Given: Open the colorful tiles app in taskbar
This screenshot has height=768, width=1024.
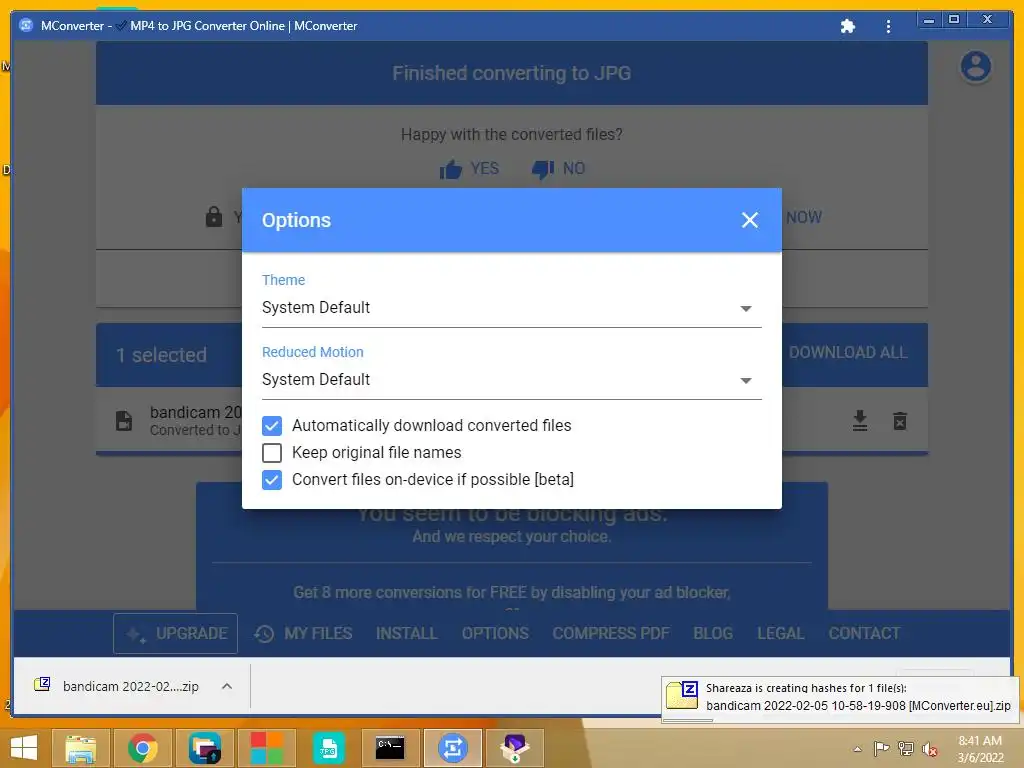Looking at the screenshot, I should (x=266, y=748).
